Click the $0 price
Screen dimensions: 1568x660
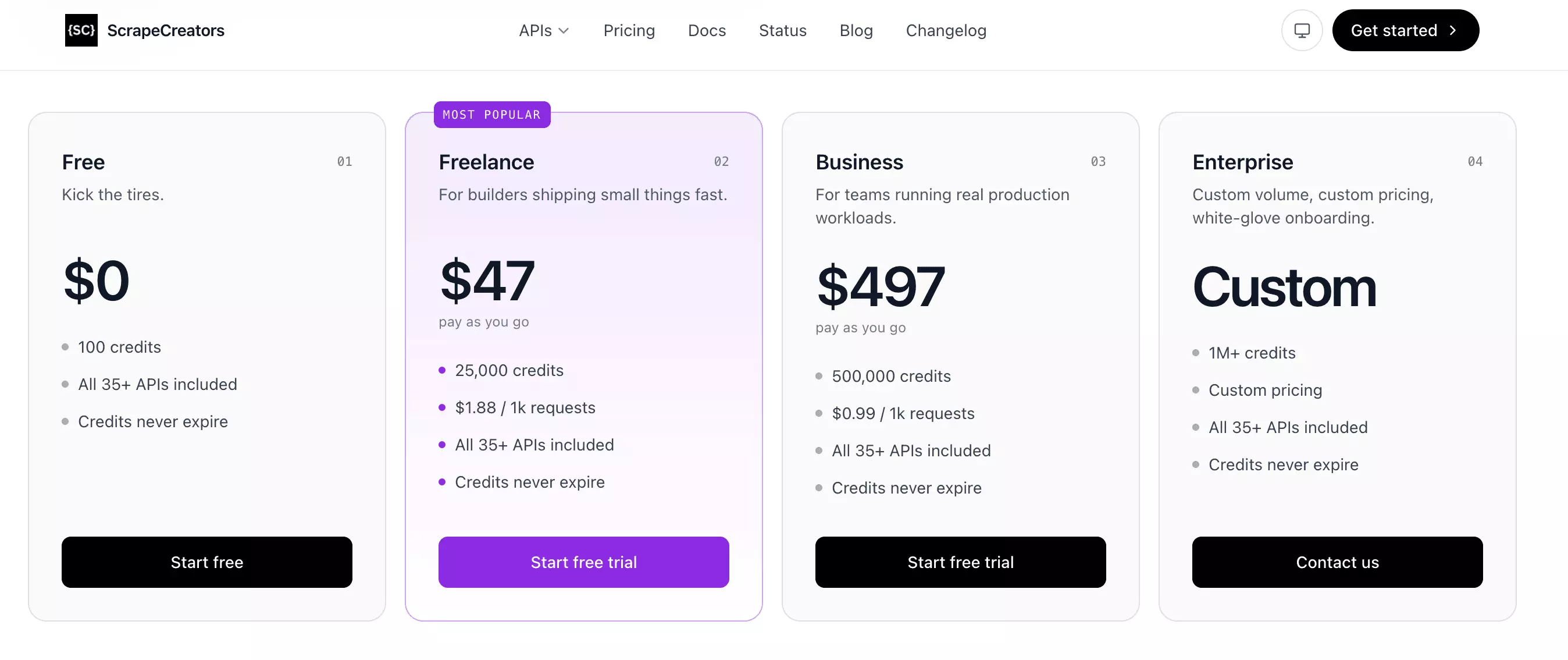[96, 280]
